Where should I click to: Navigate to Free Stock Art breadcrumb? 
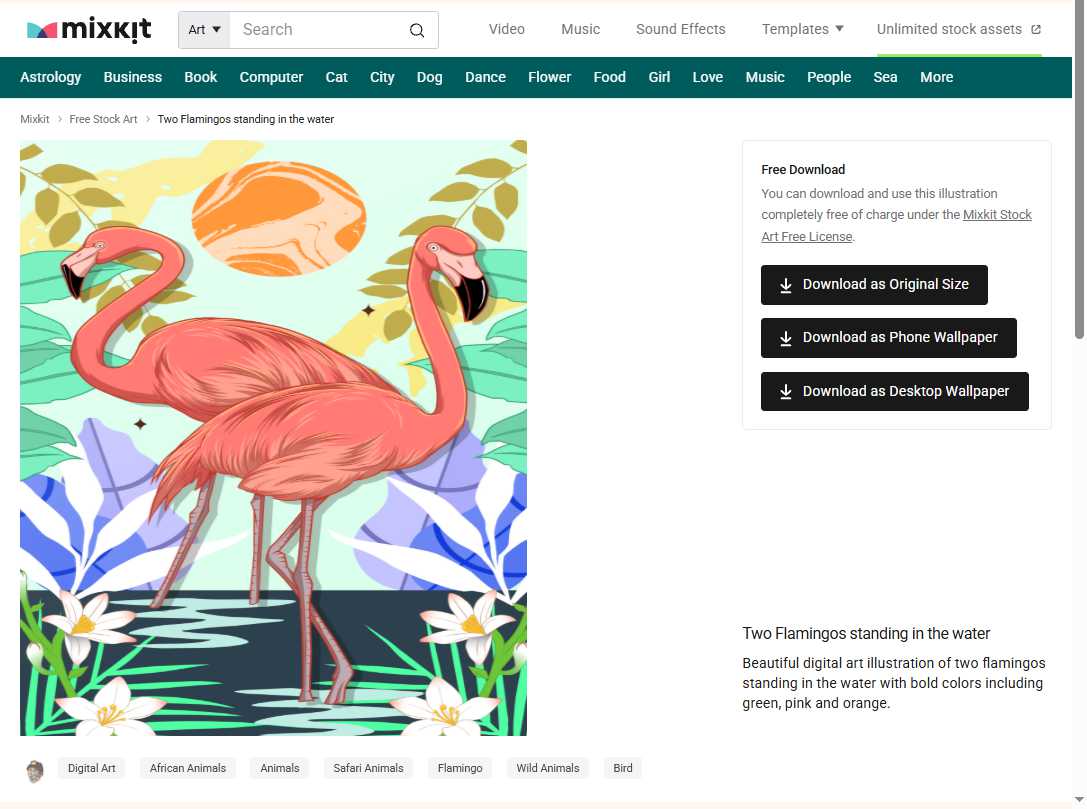103,119
